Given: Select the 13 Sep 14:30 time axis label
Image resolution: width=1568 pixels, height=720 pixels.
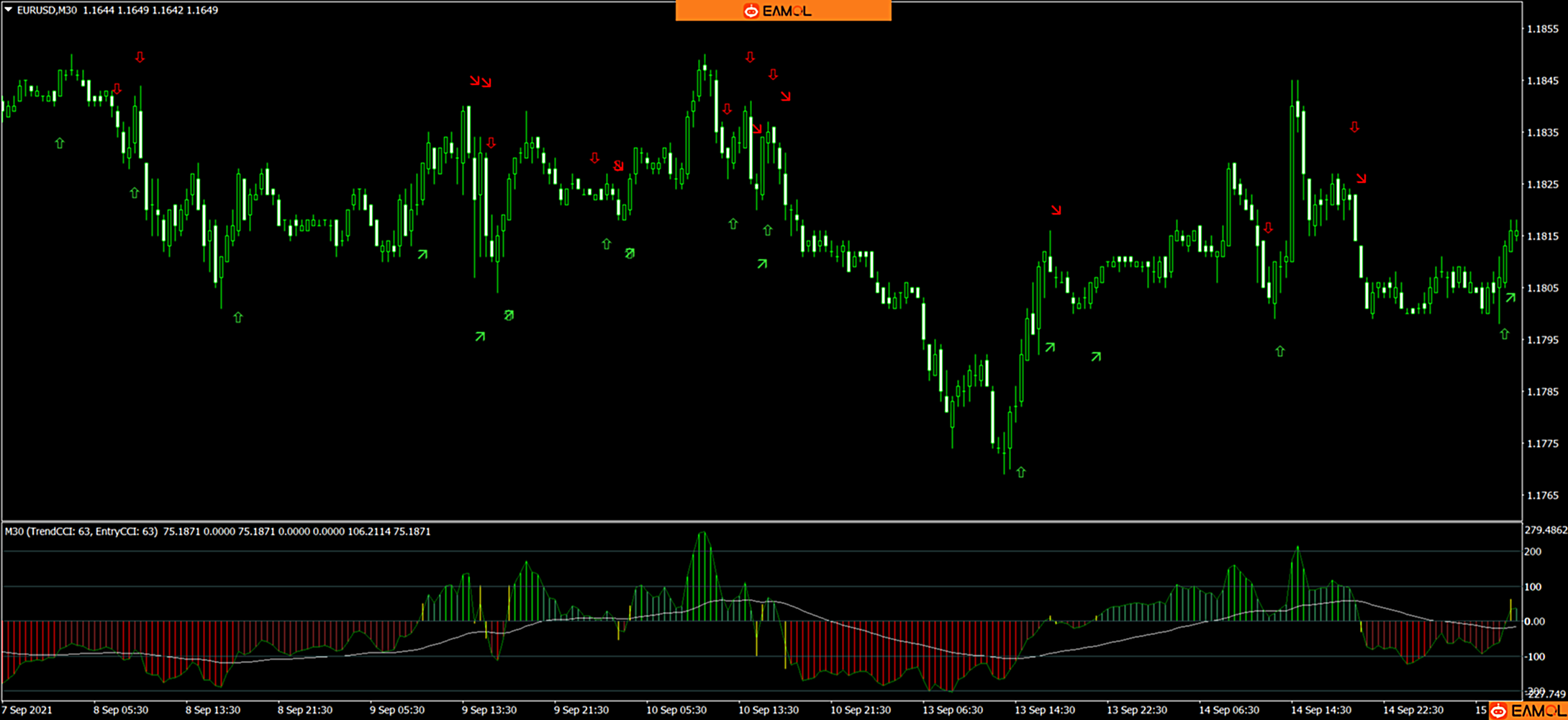Looking at the screenshot, I should tap(1044, 710).
